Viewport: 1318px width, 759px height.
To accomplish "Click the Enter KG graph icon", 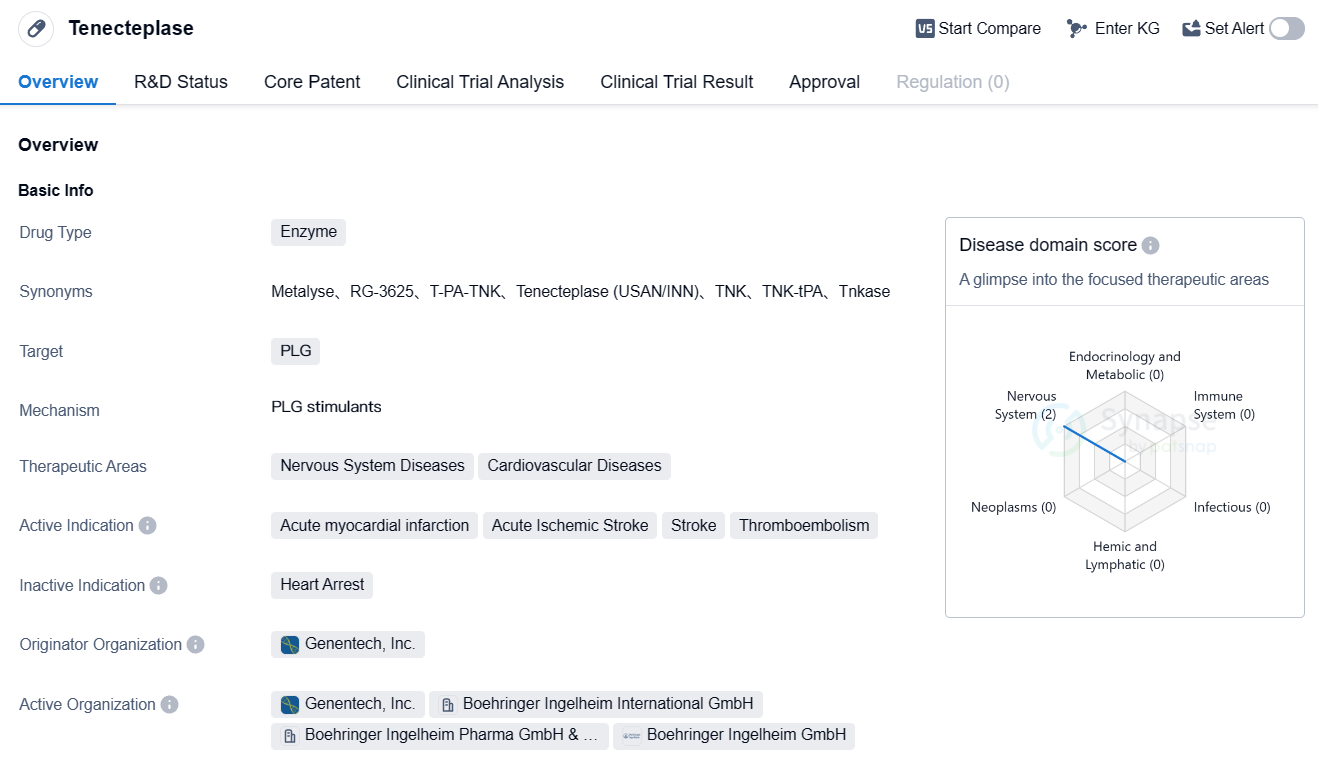I will point(1076,29).
